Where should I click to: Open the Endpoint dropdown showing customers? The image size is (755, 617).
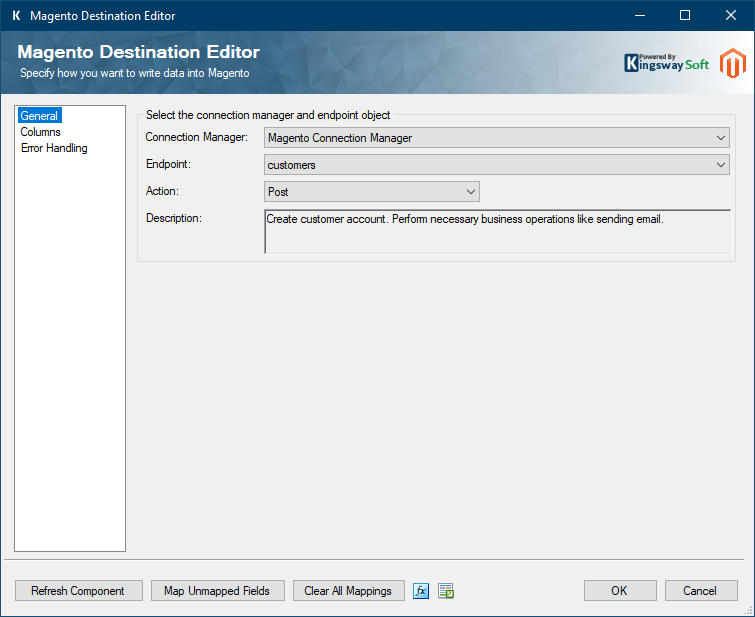496,165
